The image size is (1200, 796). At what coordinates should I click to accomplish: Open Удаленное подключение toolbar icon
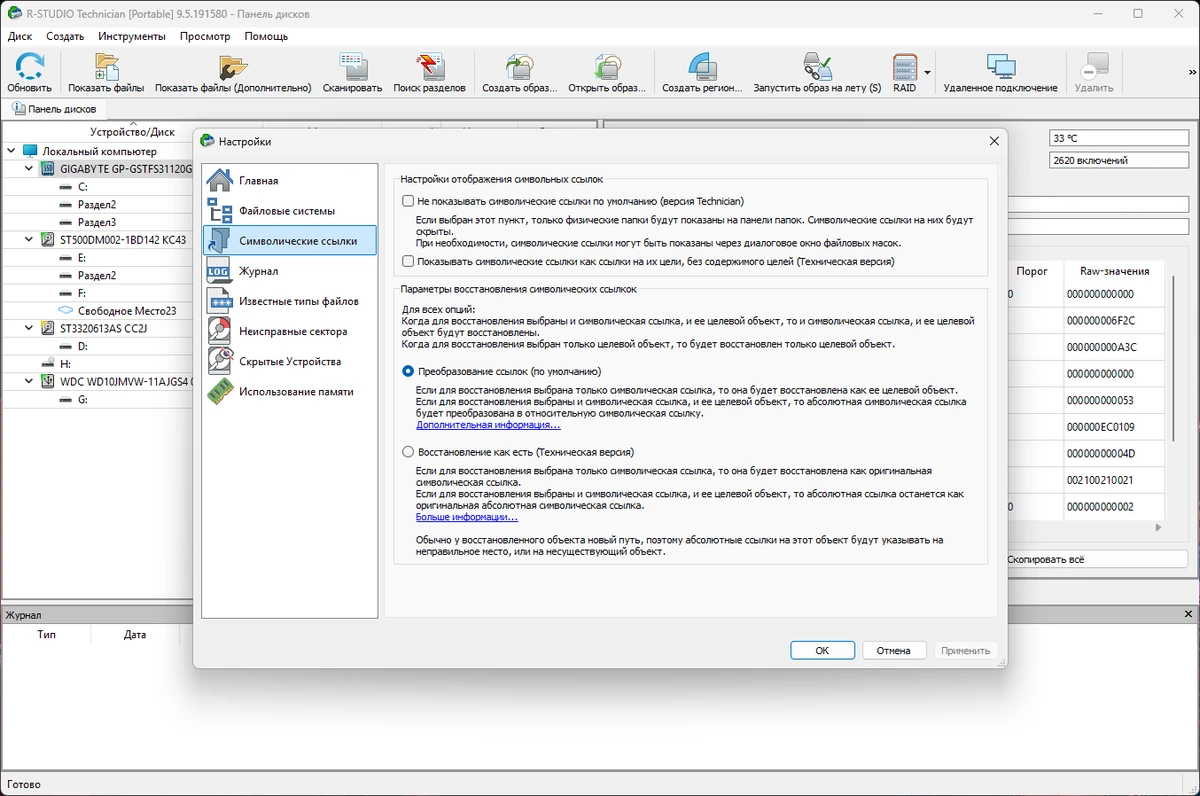pos(1000,73)
